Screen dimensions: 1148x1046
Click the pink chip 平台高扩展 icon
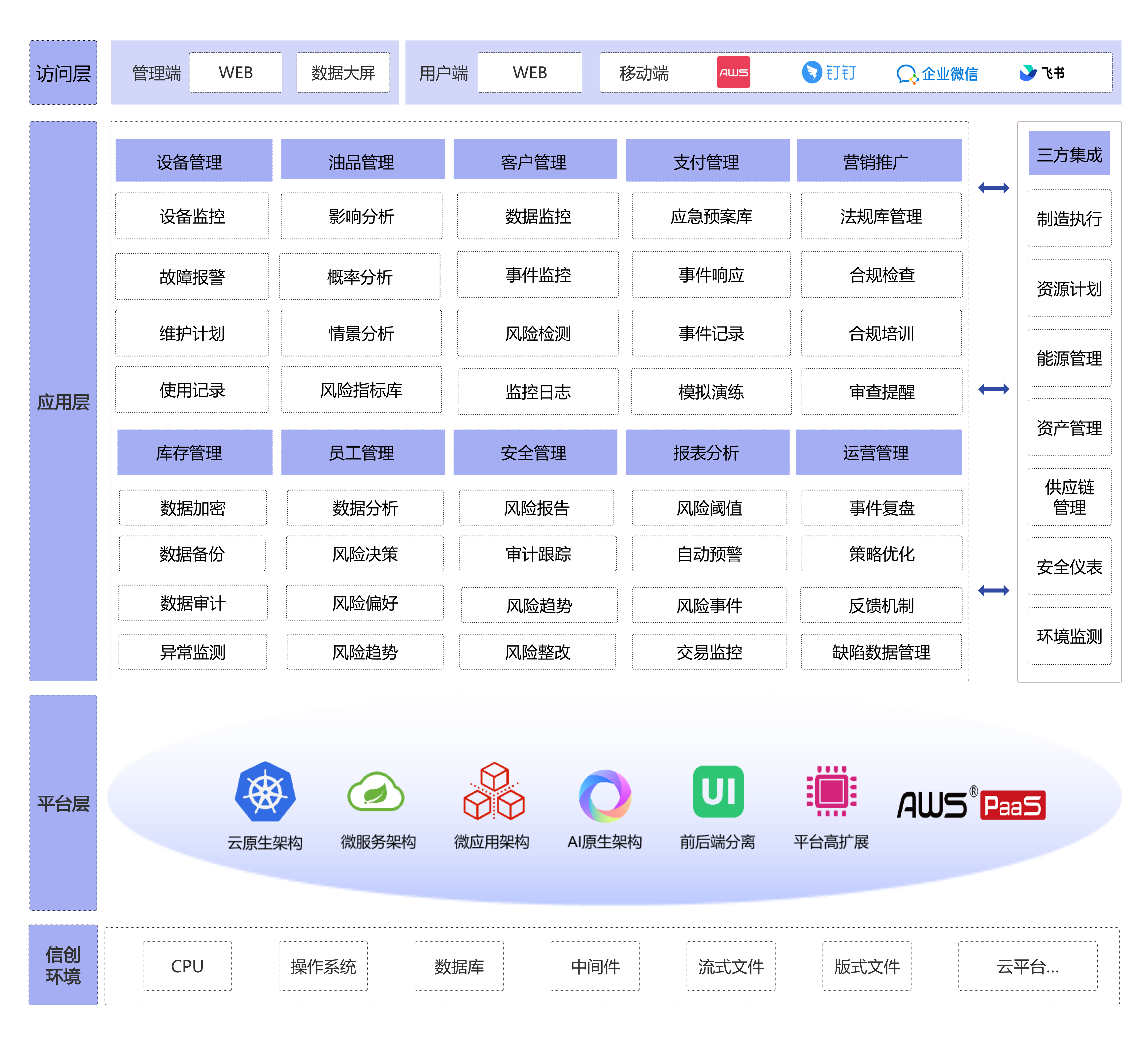831,791
